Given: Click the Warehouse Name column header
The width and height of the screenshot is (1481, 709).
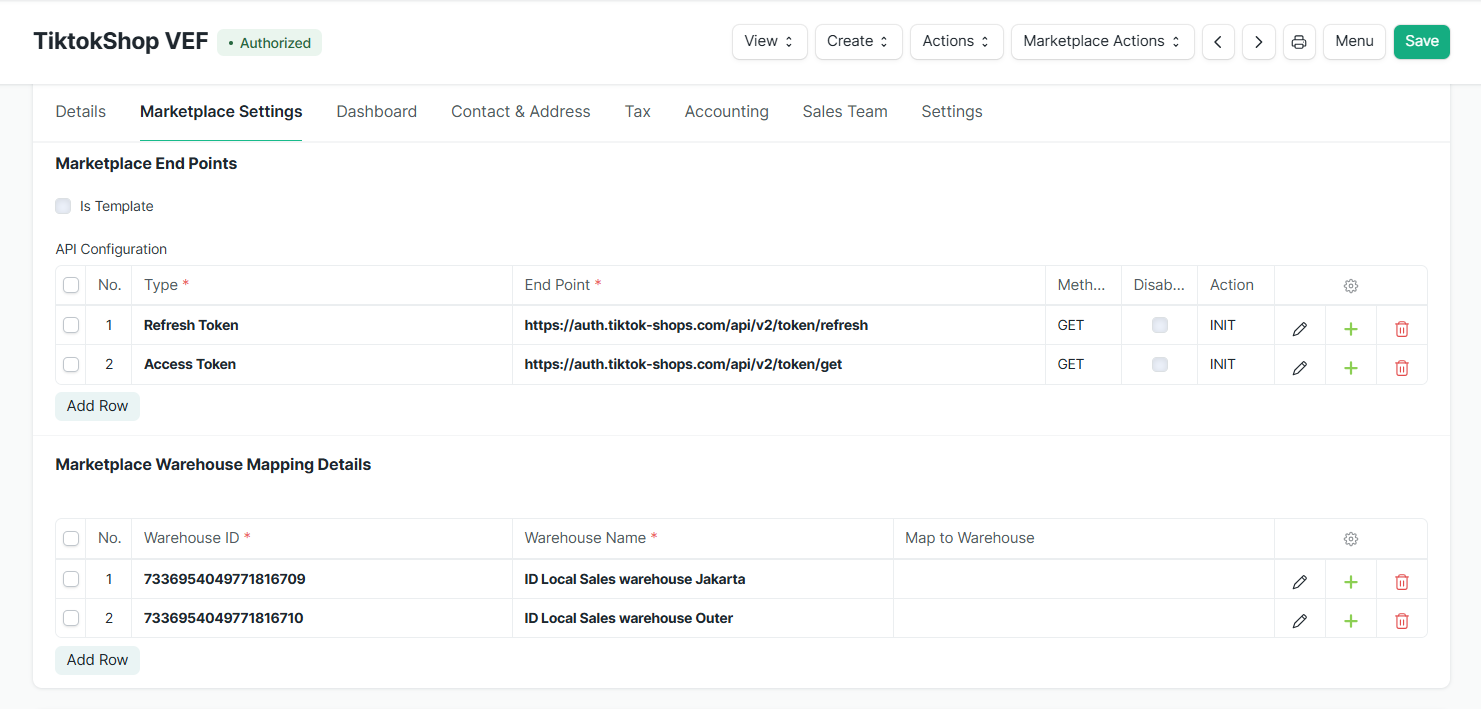Looking at the screenshot, I should click(x=703, y=538).
